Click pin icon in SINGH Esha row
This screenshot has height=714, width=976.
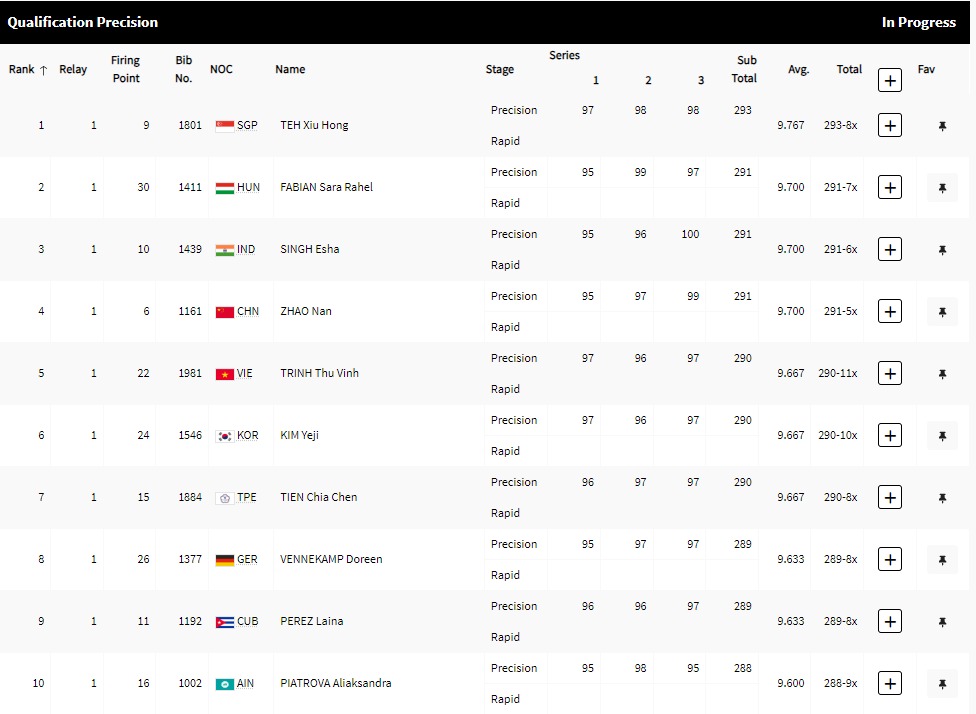pos(942,249)
